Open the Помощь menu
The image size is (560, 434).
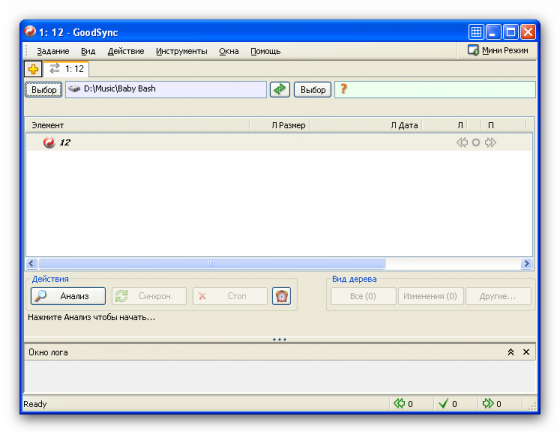click(x=265, y=51)
